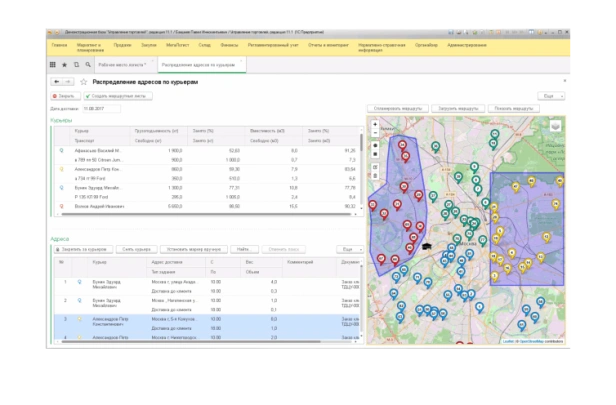Expand the Ещё dropdown in addresses toolbar
This screenshot has width=616, height=405.
click(x=349, y=248)
